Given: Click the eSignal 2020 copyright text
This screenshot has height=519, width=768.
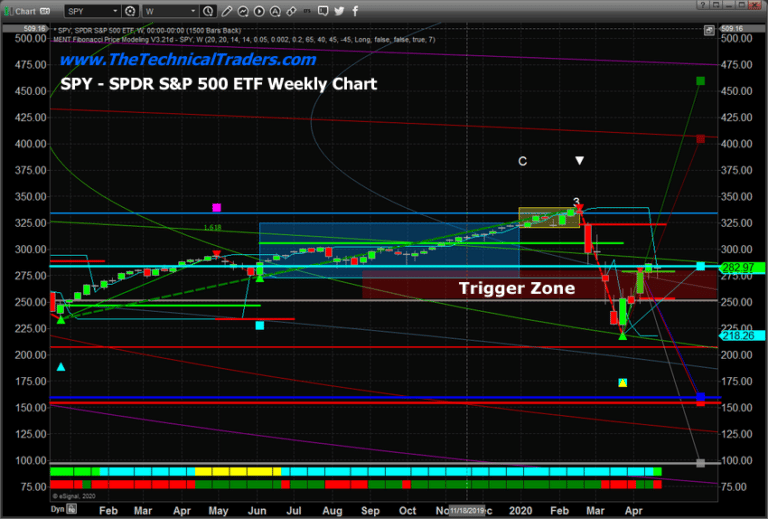Looking at the screenshot, I should pyautogui.click(x=74, y=496).
